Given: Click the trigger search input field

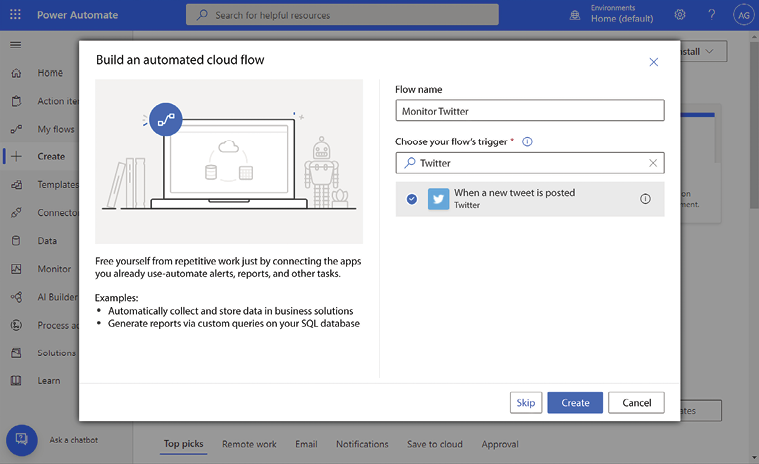Looking at the screenshot, I should click(x=530, y=163).
